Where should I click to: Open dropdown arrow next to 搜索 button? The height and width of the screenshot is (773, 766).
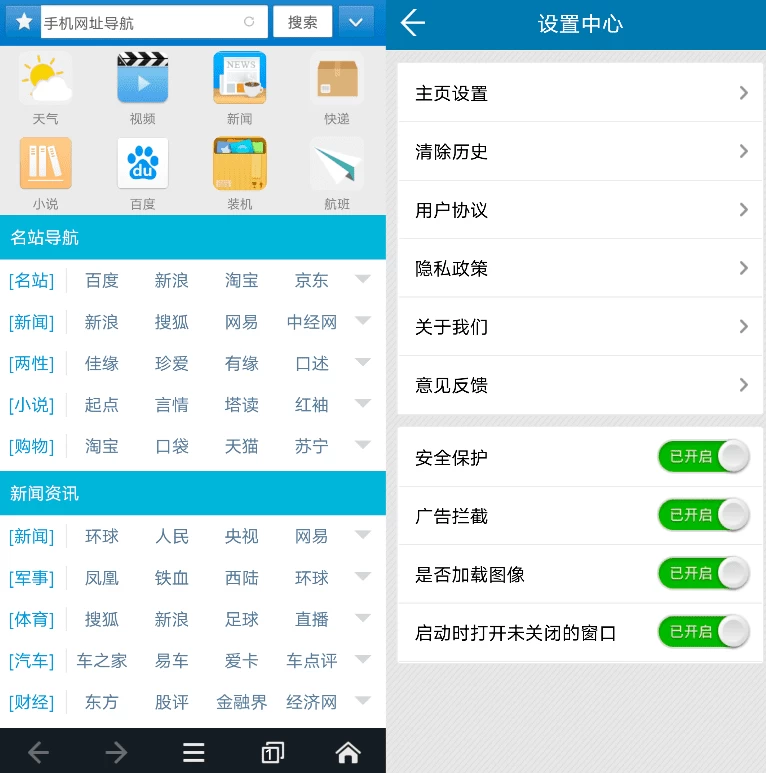pos(356,22)
